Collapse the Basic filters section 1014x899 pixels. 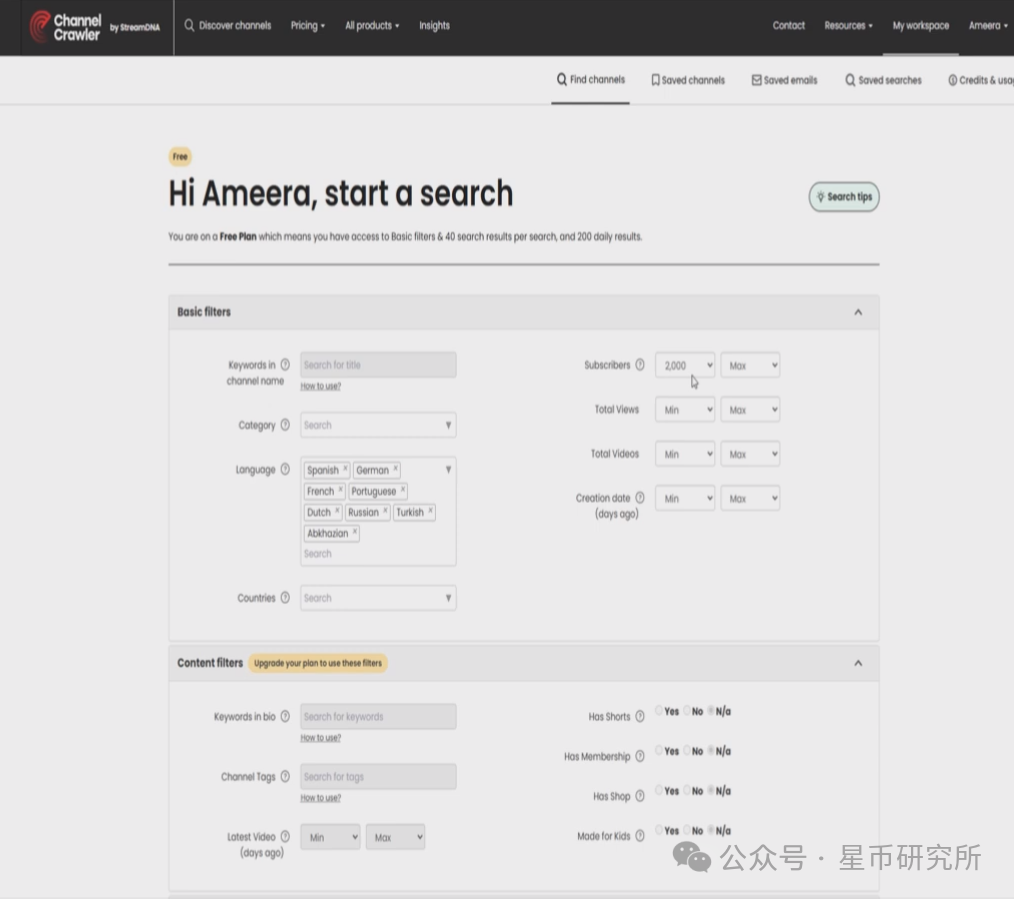857,312
